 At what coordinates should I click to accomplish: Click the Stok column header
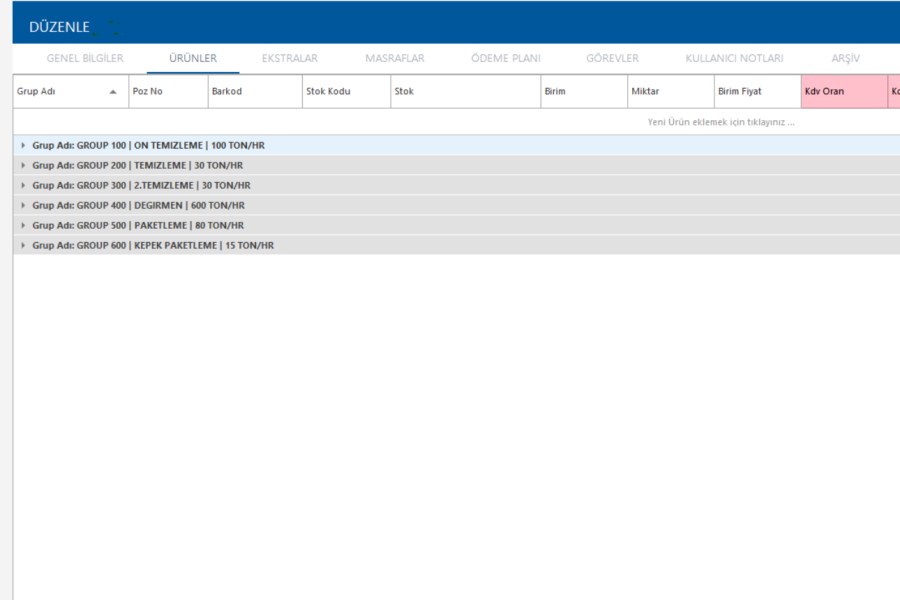[465, 91]
